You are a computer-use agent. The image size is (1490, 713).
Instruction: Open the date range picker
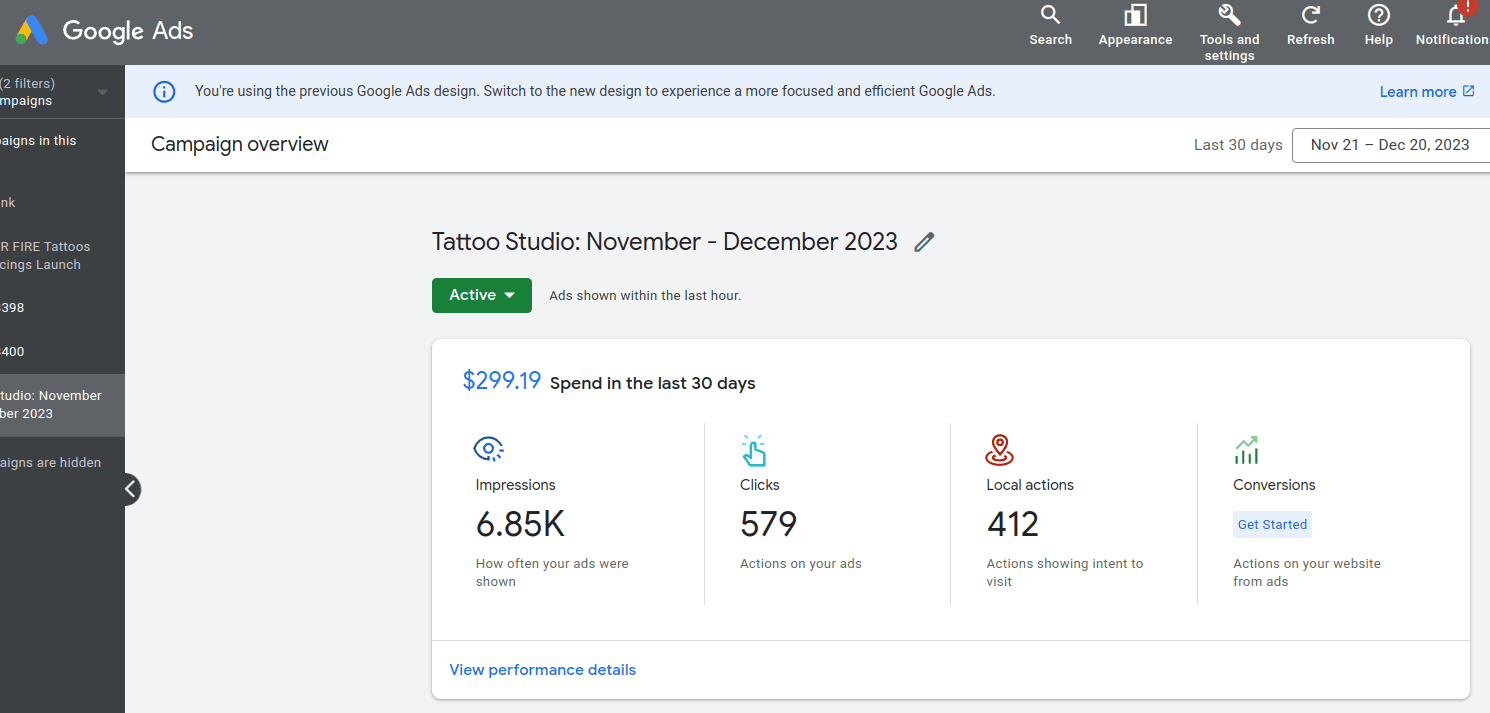(1391, 145)
